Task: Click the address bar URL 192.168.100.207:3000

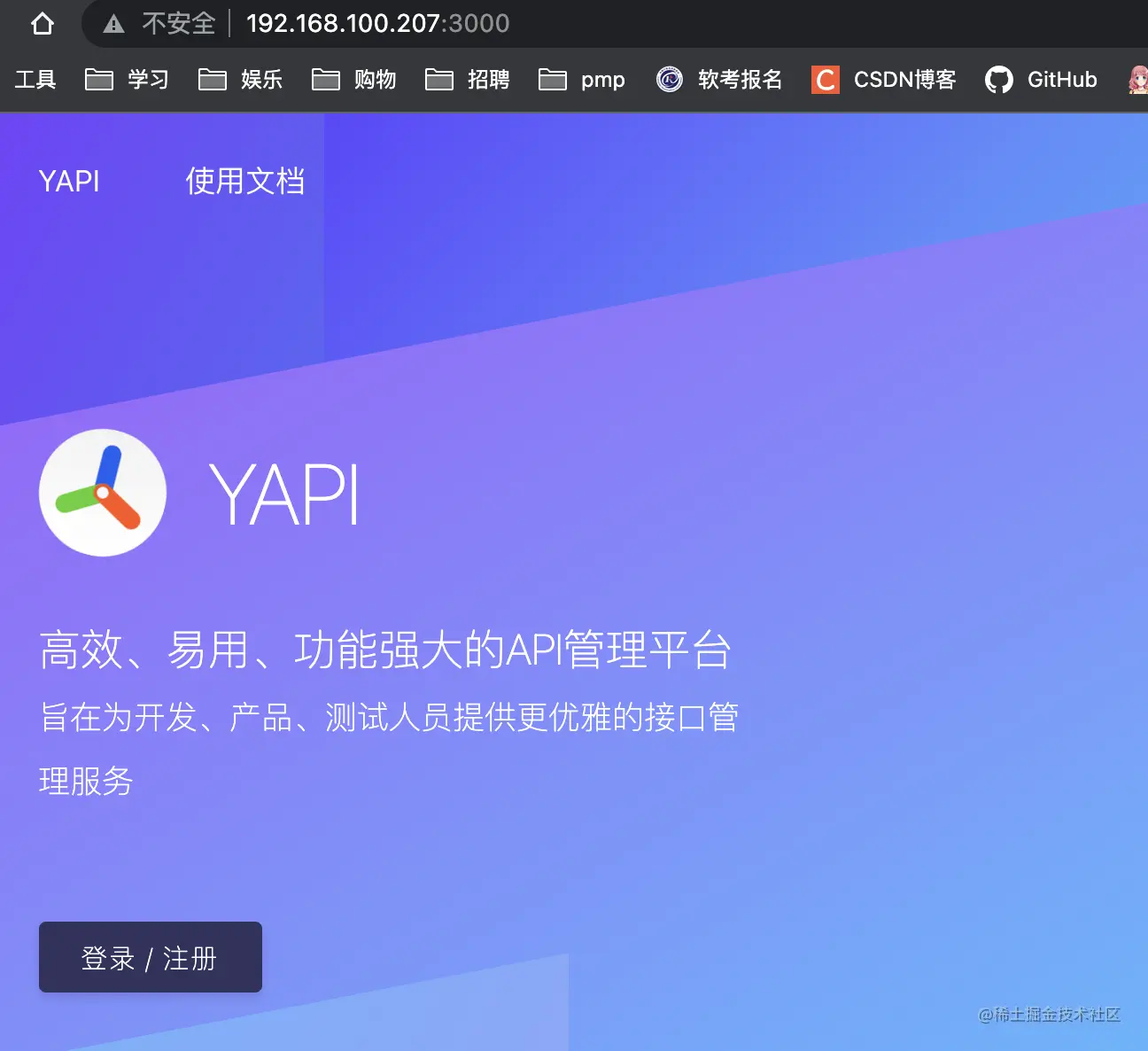Action: point(377,23)
